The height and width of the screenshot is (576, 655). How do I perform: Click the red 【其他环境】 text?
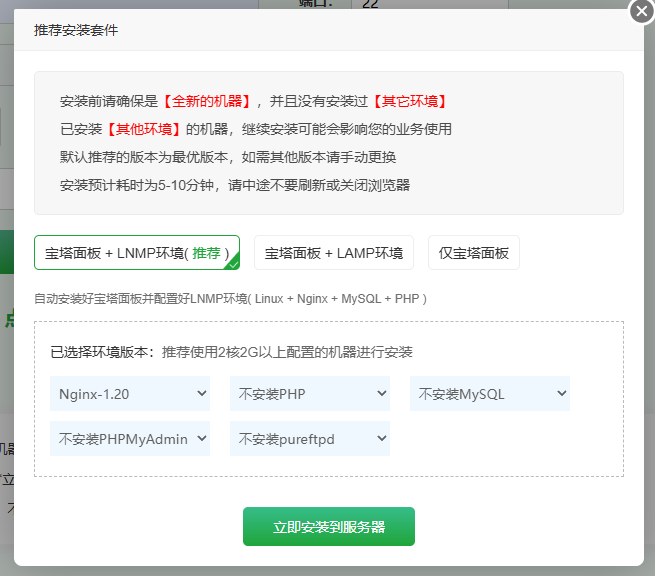click(x=143, y=129)
